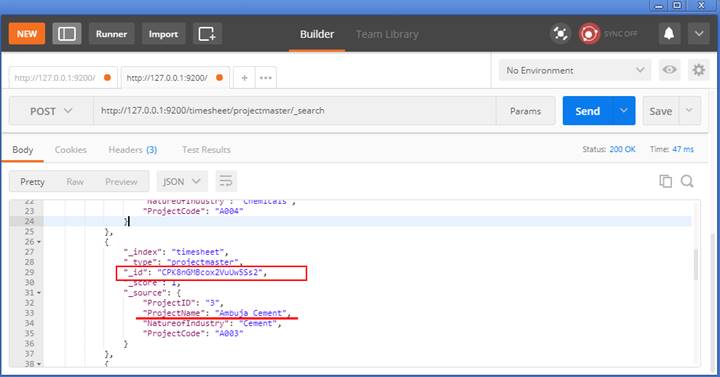The width and height of the screenshot is (720, 377).
Task: Select the first greyed request tab
Action: tap(62, 78)
